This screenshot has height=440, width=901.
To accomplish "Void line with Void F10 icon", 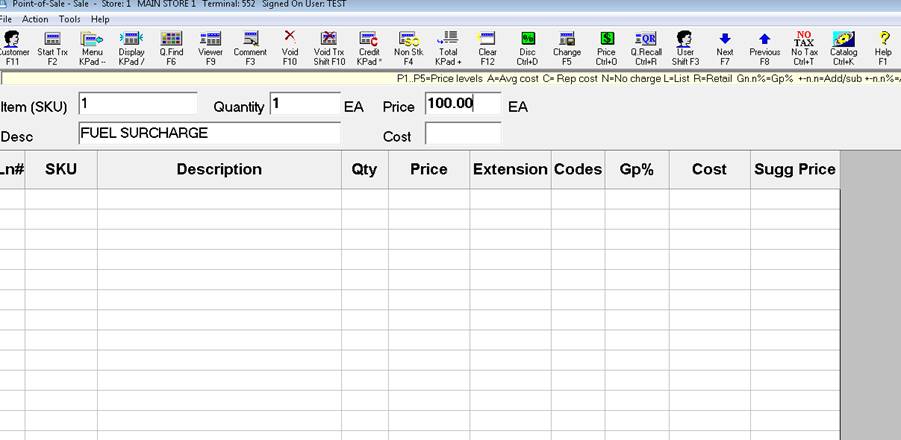I will click(x=290, y=47).
